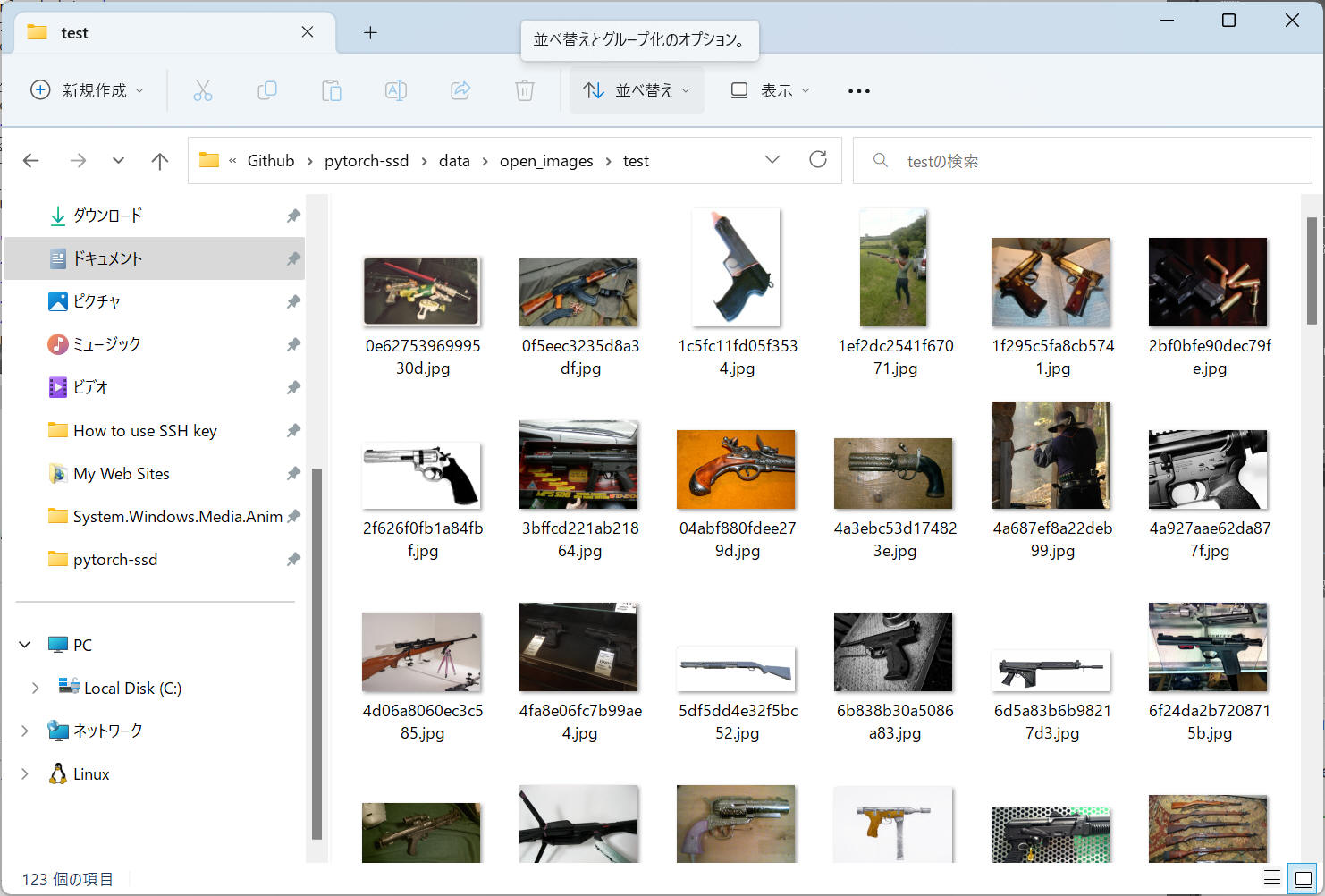Click pin icon beside ピクチャ
This screenshot has width=1325, height=896.
pos(293,301)
